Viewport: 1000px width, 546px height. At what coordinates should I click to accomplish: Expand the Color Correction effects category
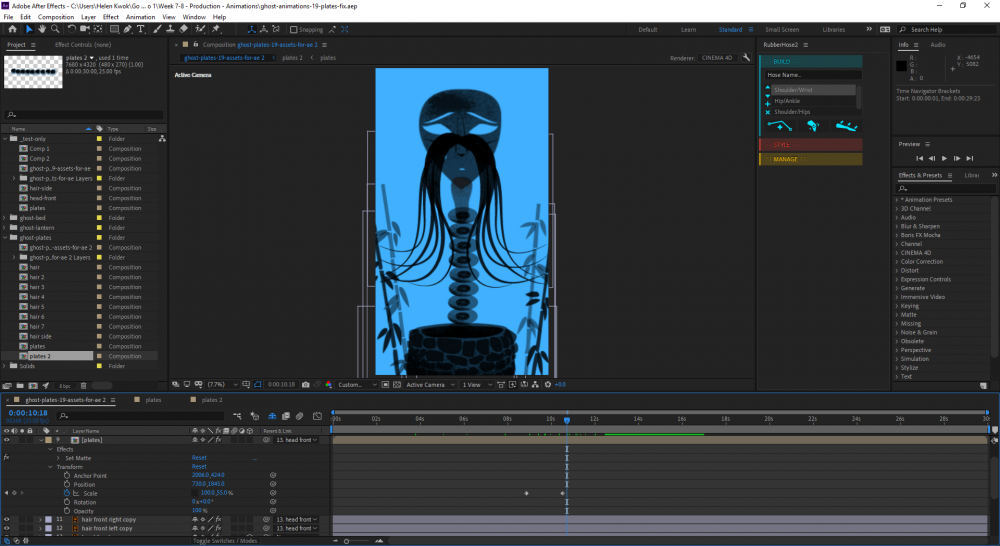pos(897,262)
